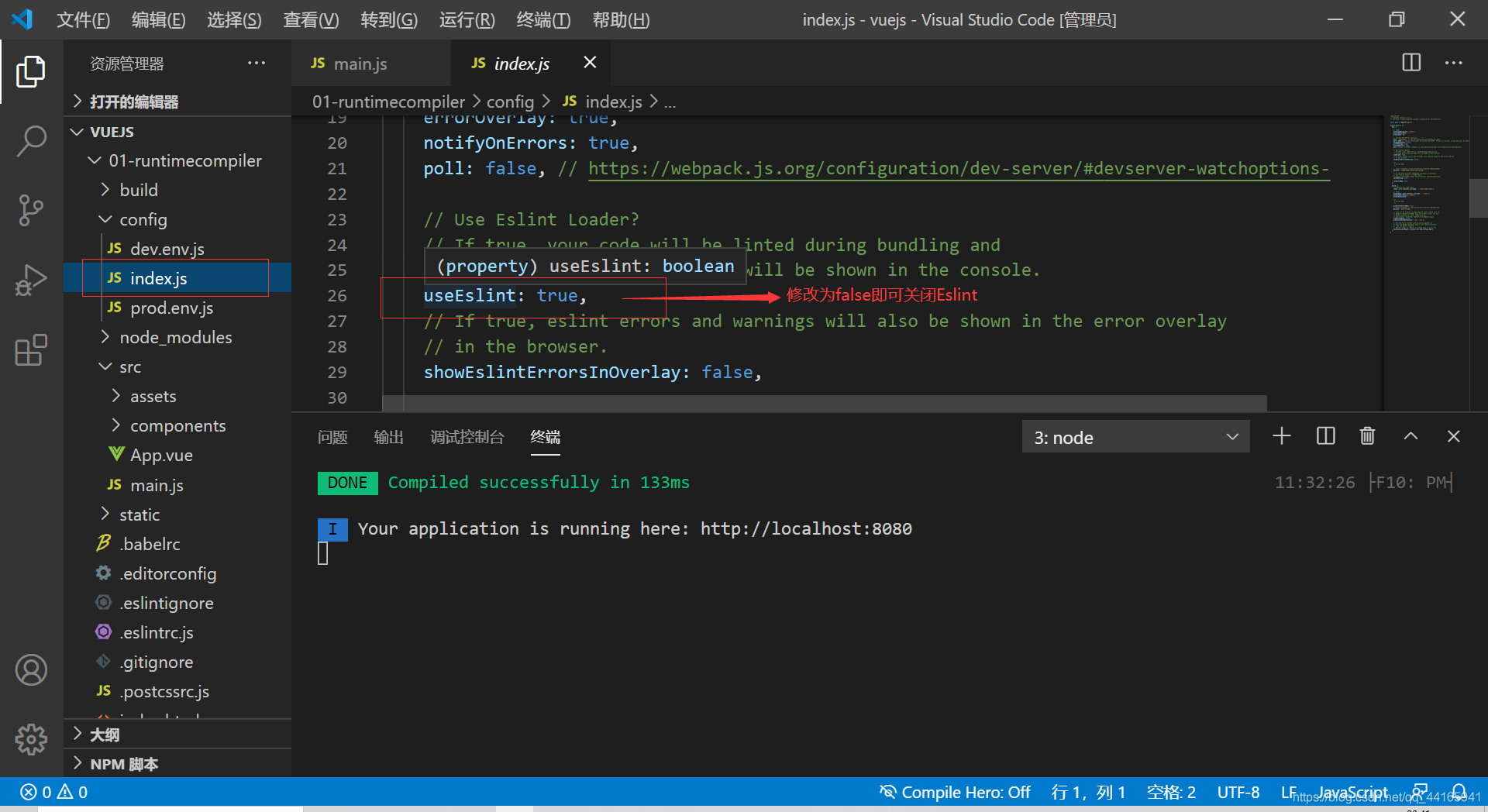Image resolution: width=1488 pixels, height=812 pixels.
Task: Expand the components folder
Action: (x=177, y=425)
